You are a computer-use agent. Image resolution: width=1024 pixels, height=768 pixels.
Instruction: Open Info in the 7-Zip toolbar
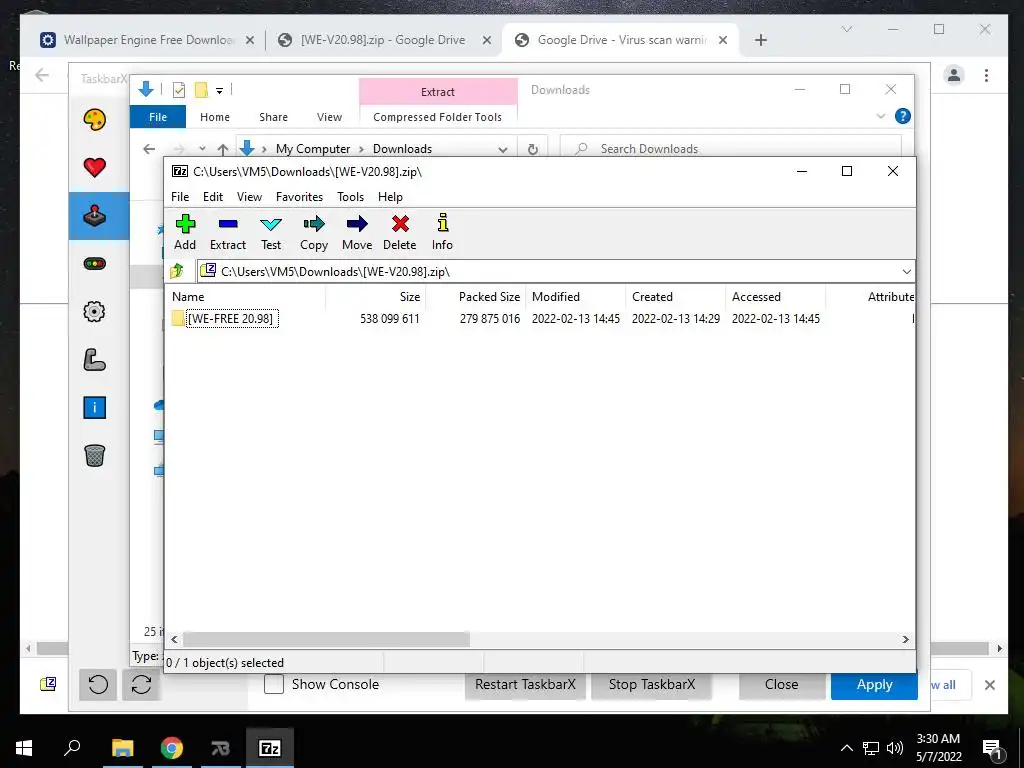442,232
